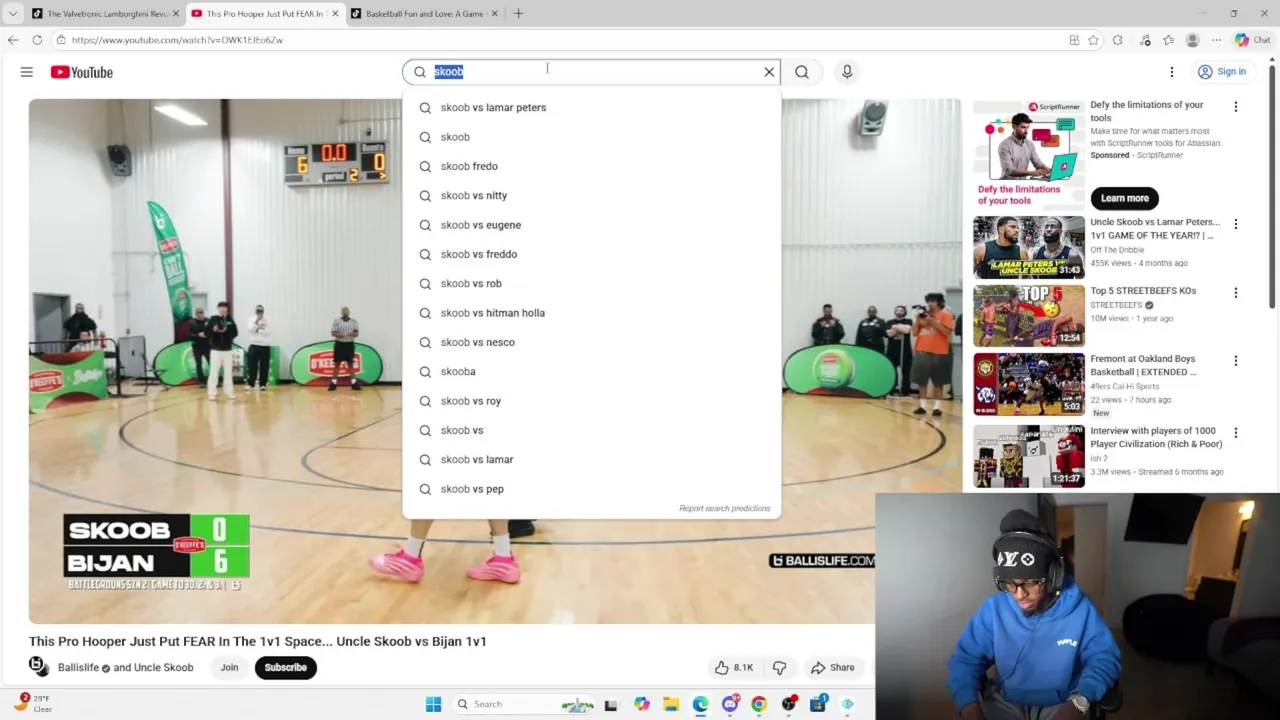
Task: Reload the page
Action: tap(37, 40)
